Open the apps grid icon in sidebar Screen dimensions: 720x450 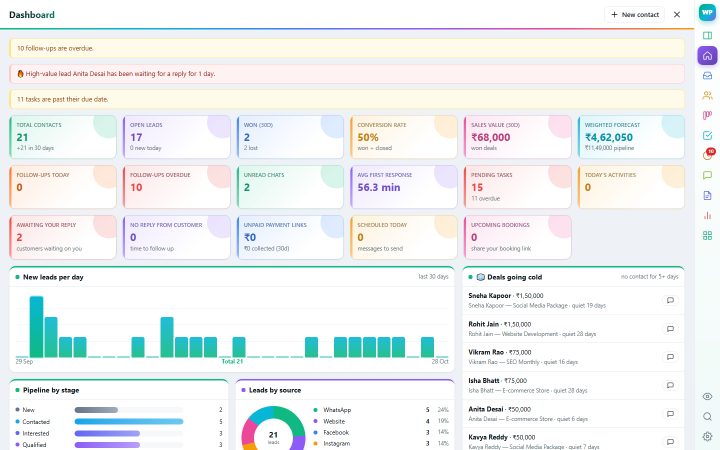click(707, 236)
